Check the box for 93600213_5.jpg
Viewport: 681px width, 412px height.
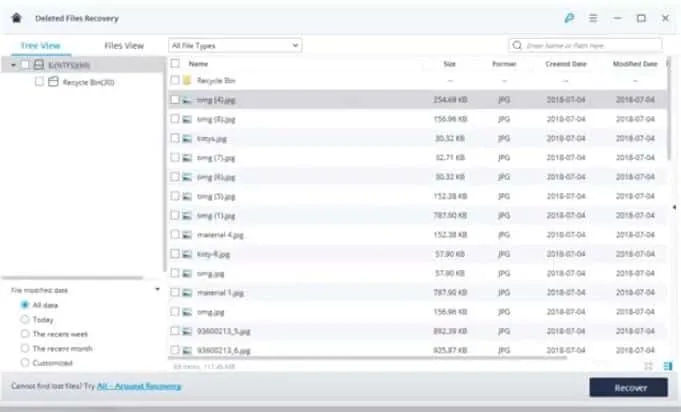click(175, 331)
